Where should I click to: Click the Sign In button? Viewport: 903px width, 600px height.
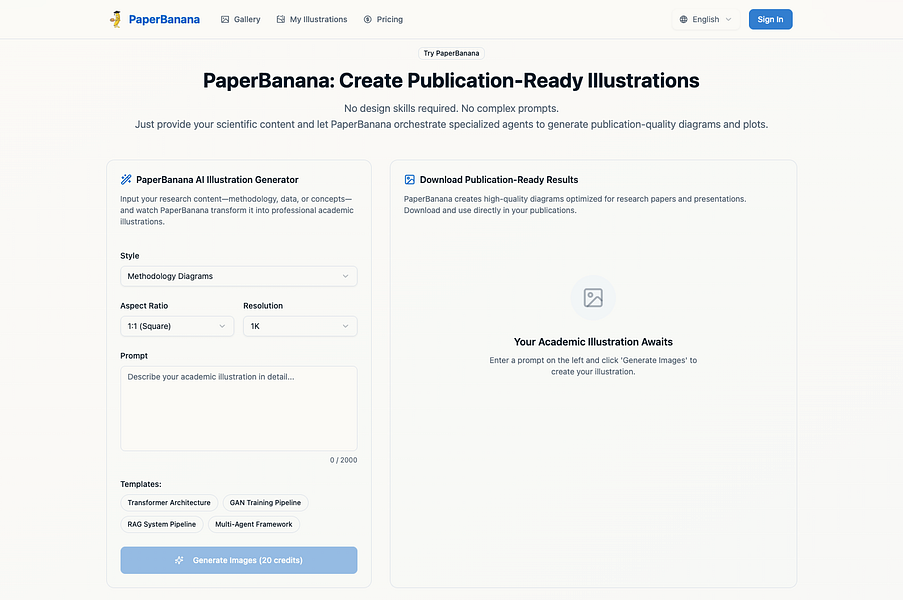pos(771,19)
